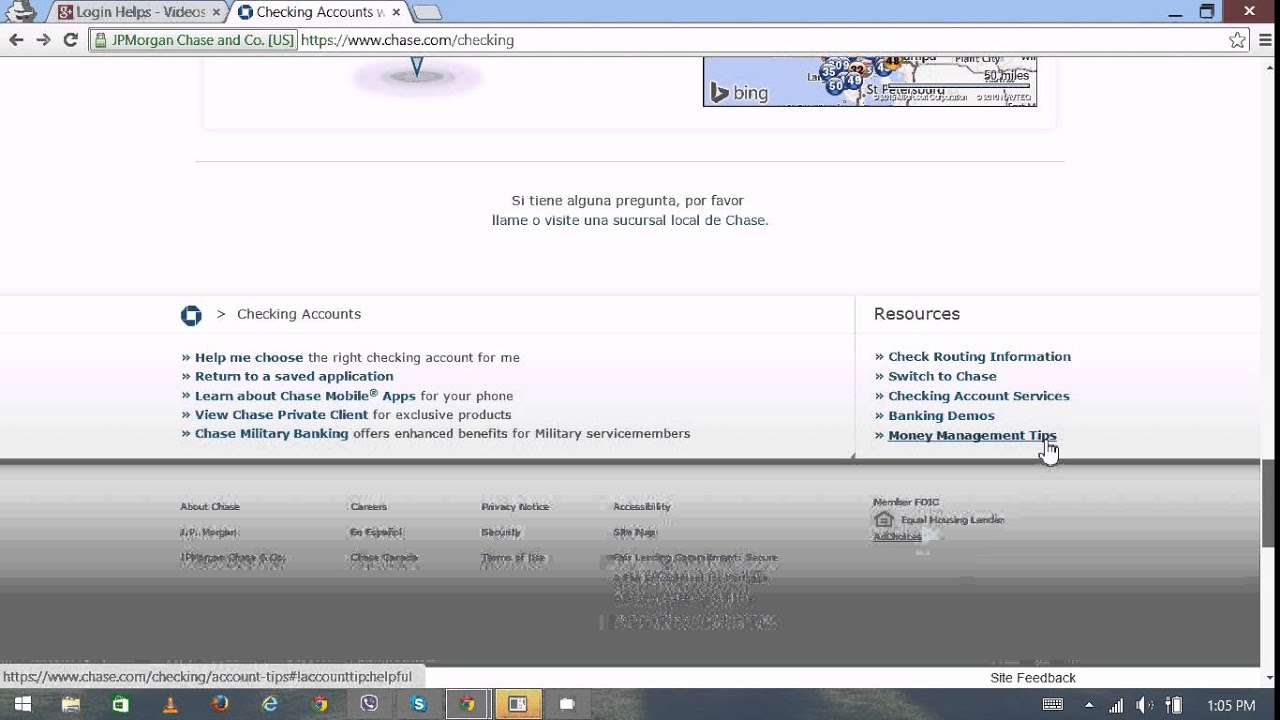Open the first Chrome icon on the taskbar
The width and height of the screenshot is (1280, 720).
click(x=320, y=704)
